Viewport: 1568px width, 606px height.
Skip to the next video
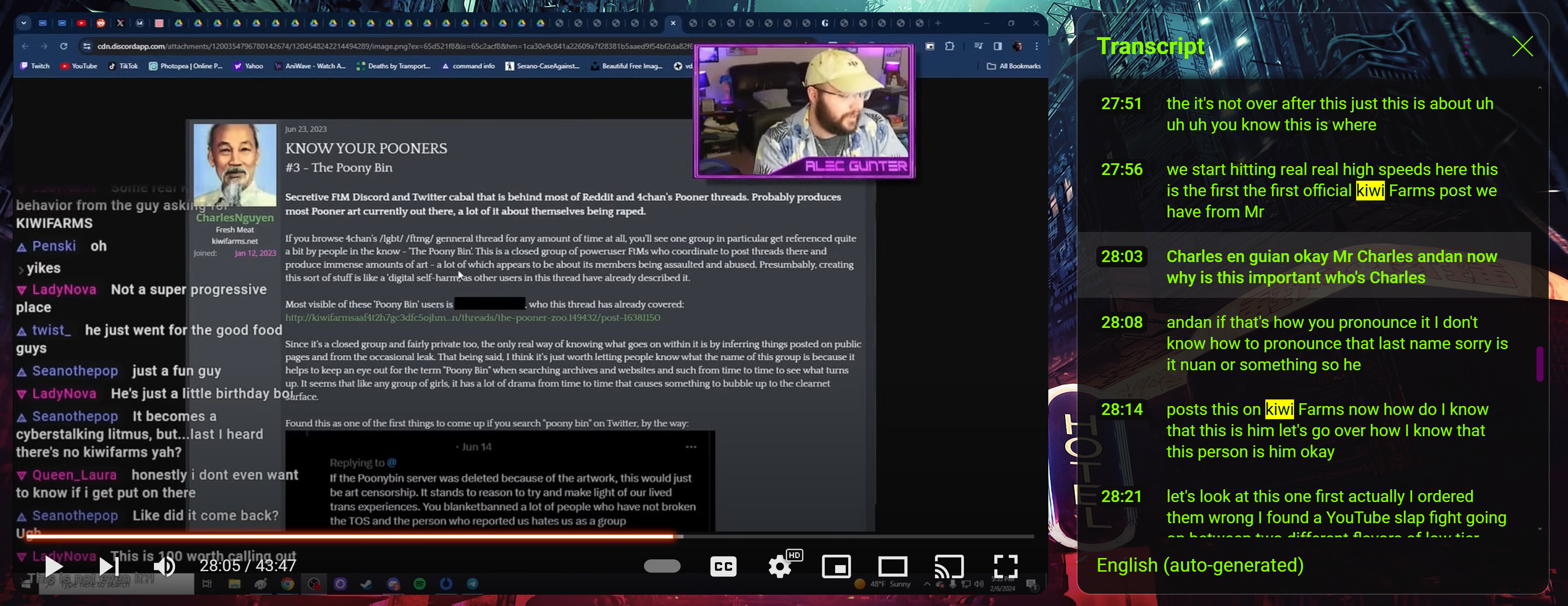tap(110, 566)
